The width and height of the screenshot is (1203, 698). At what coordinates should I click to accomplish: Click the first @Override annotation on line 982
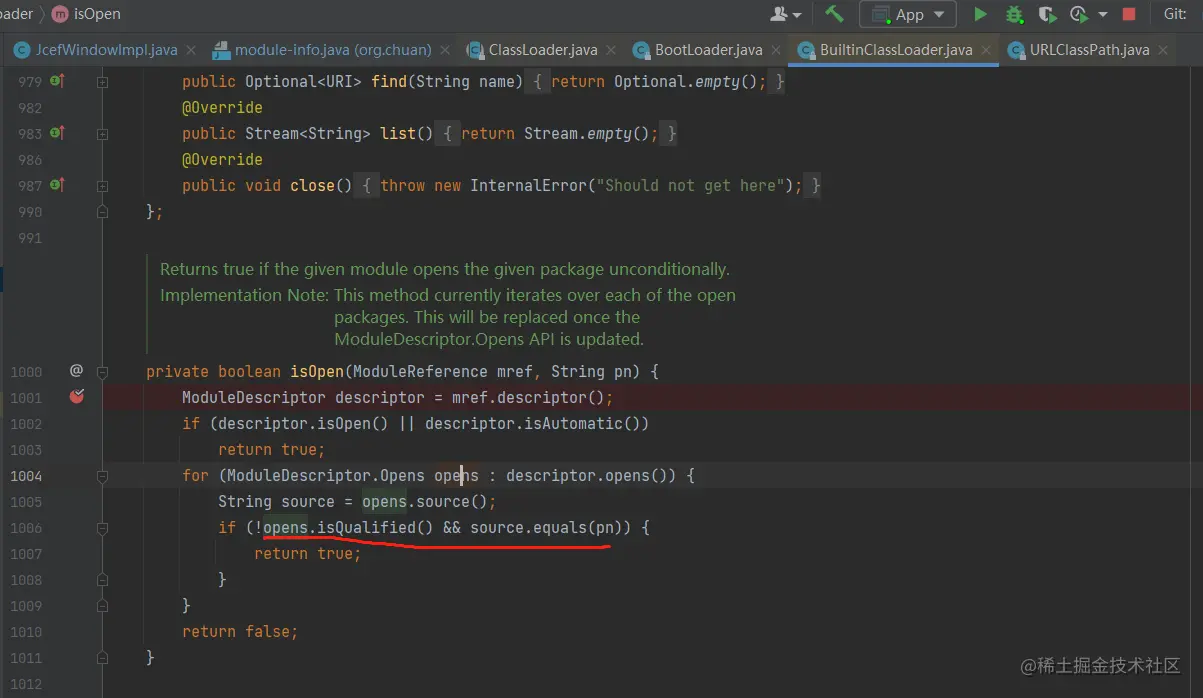click(x=222, y=107)
